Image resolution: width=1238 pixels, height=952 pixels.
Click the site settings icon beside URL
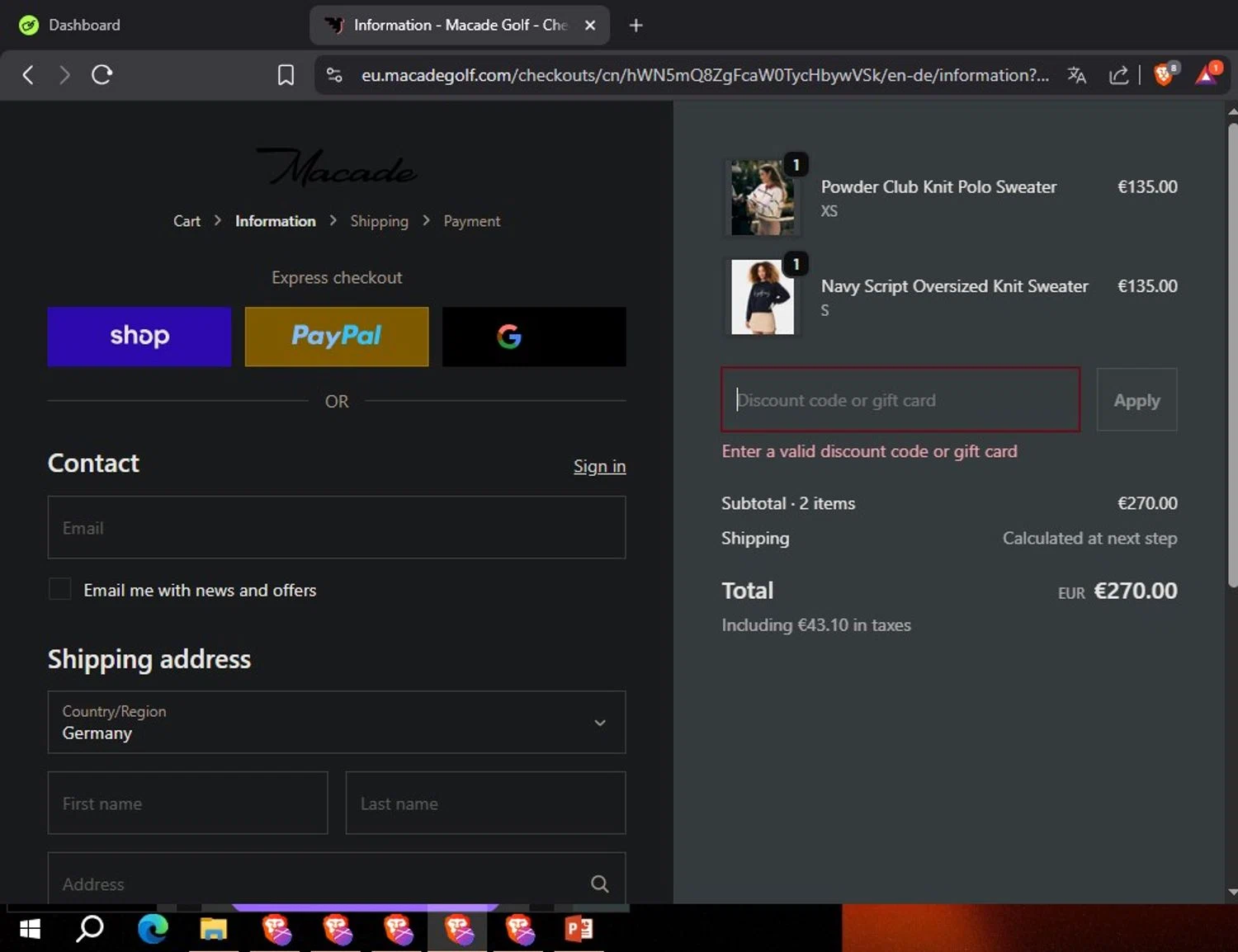click(334, 75)
